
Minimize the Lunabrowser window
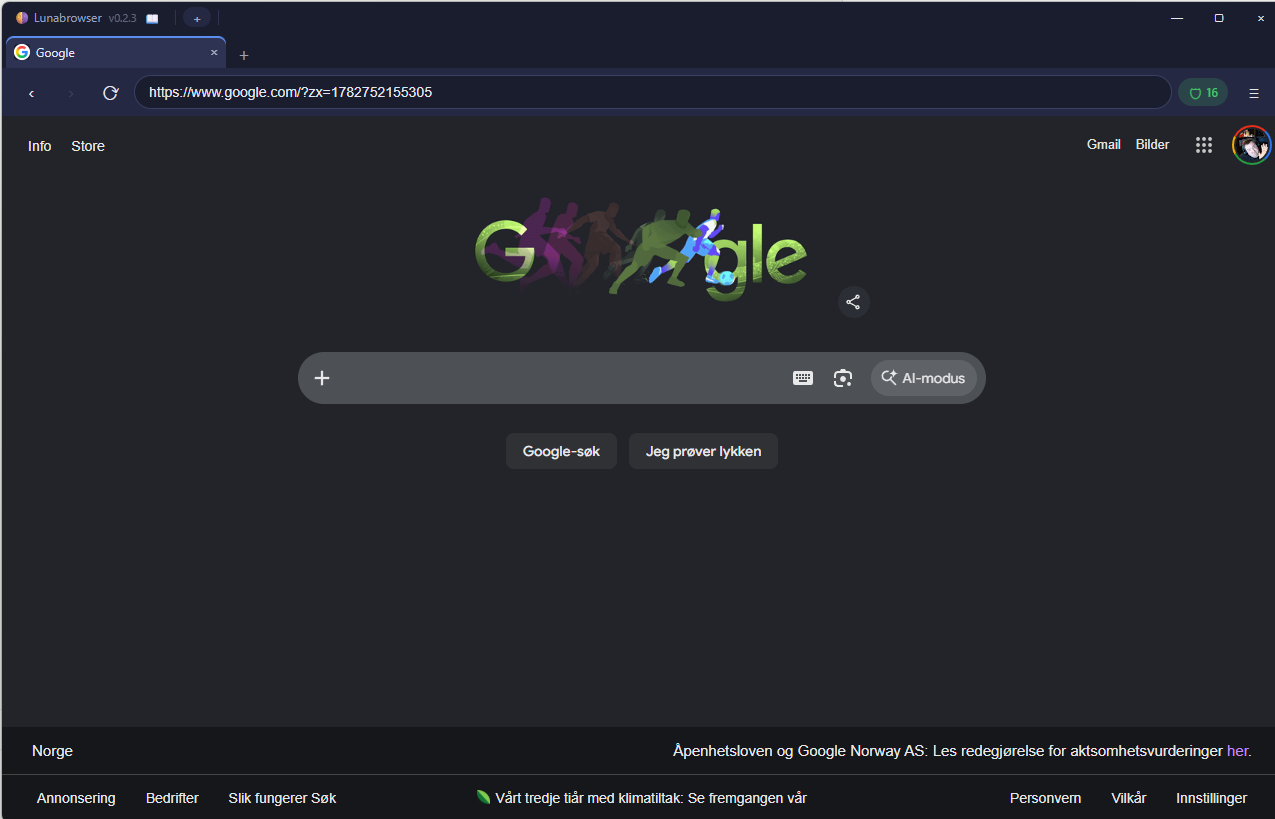tap(1177, 18)
